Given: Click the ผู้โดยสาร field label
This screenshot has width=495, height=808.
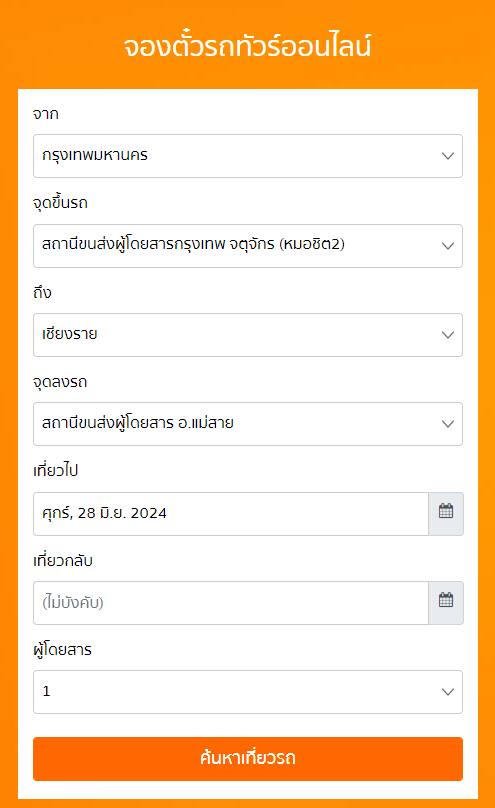Looking at the screenshot, I should (x=62, y=650).
